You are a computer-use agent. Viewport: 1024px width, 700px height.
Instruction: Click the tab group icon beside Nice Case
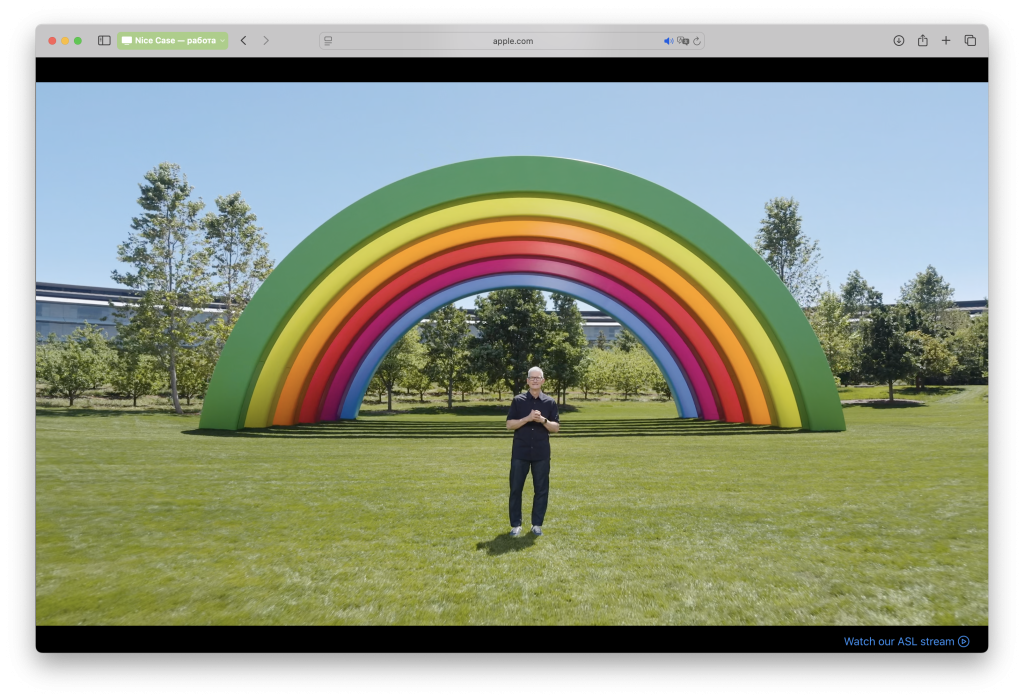127,40
